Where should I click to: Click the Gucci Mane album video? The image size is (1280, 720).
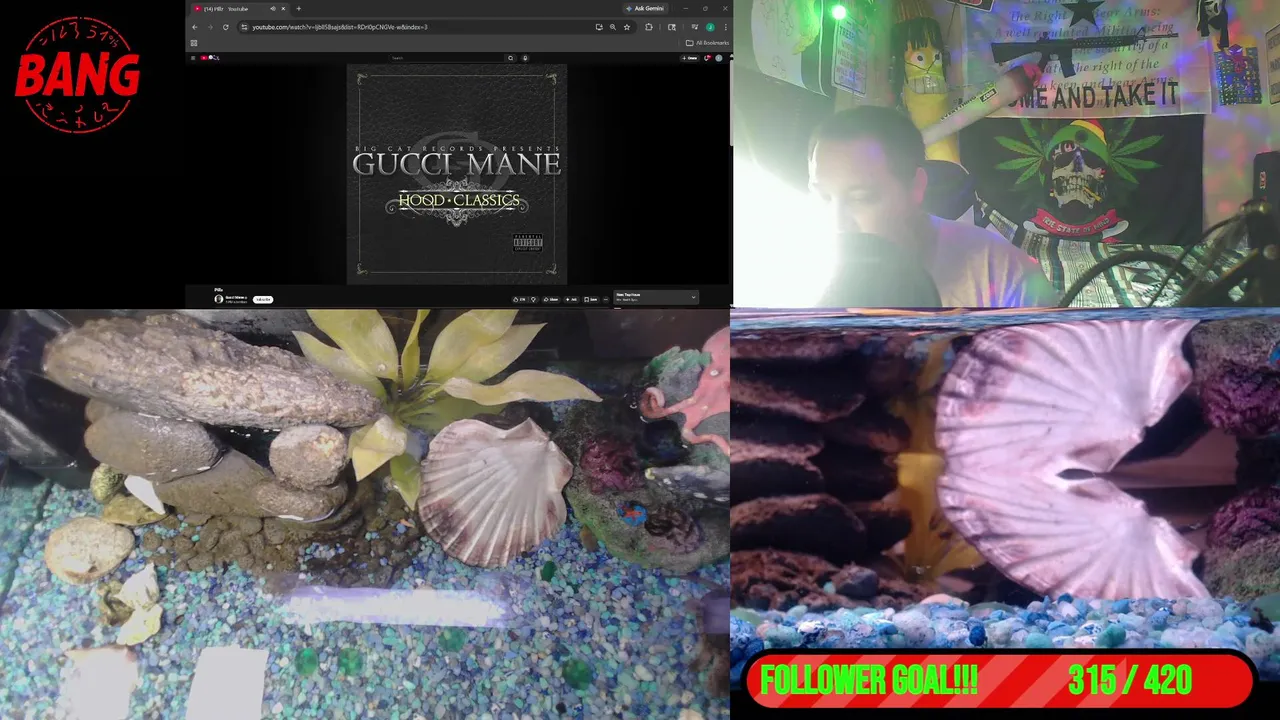(457, 175)
